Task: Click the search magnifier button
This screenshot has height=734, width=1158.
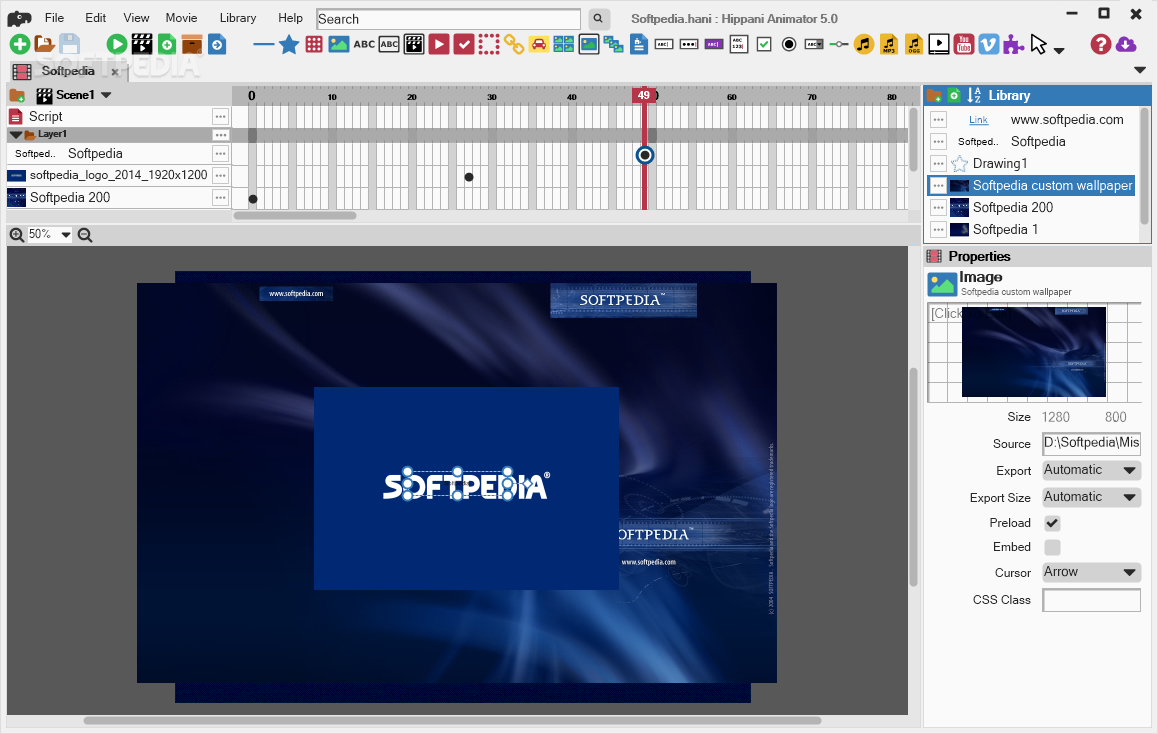Action: 598,19
